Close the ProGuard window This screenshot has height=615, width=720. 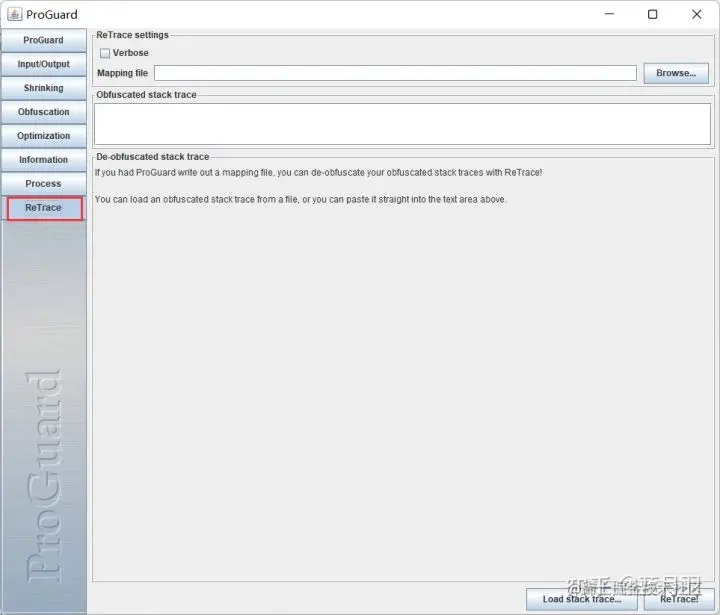click(697, 14)
